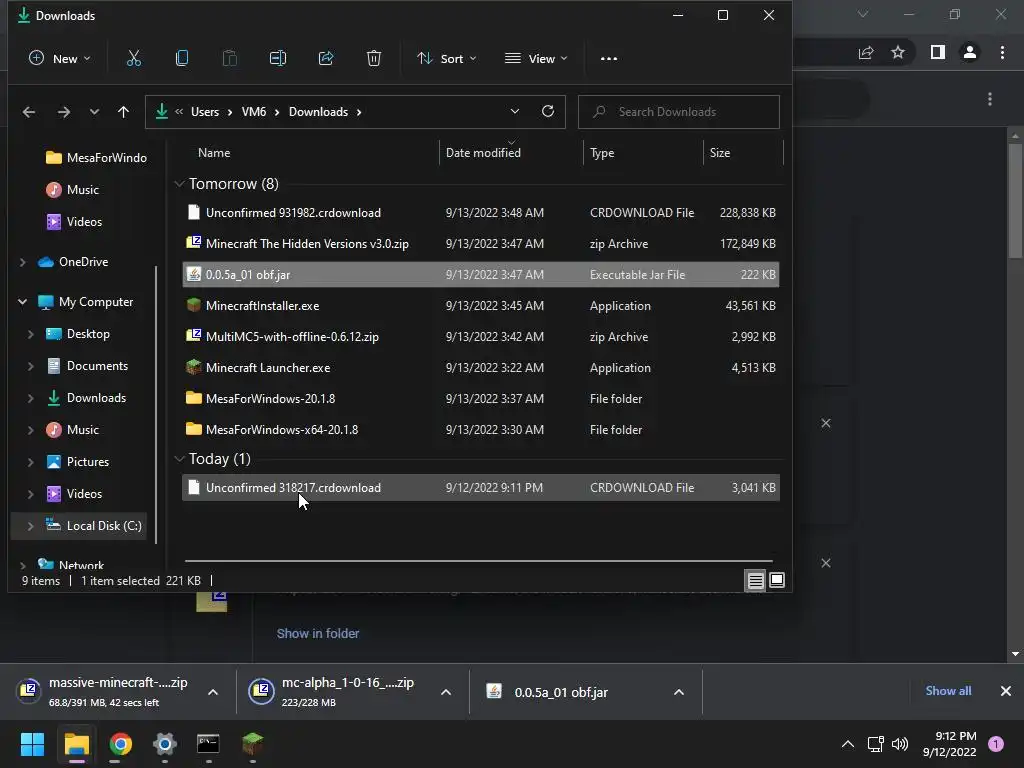Click the volume speaker tray icon

point(900,744)
